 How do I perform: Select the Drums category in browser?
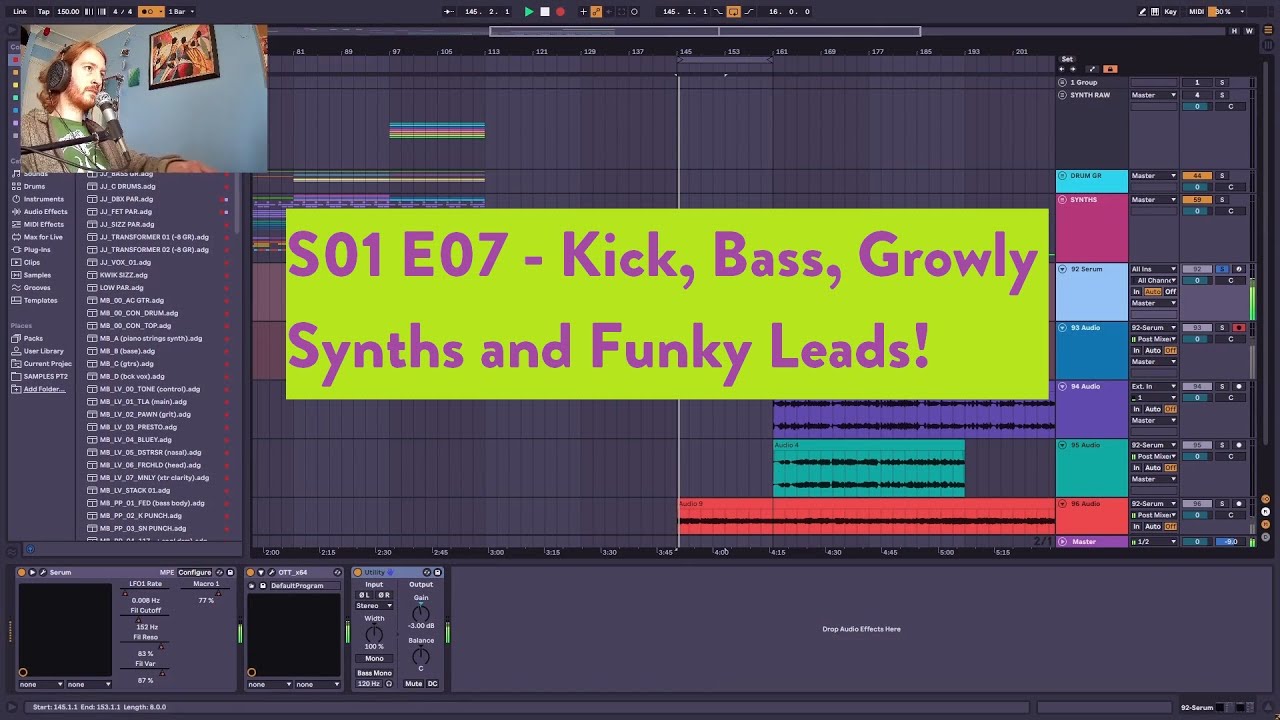pyautogui.click(x=35, y=186)
